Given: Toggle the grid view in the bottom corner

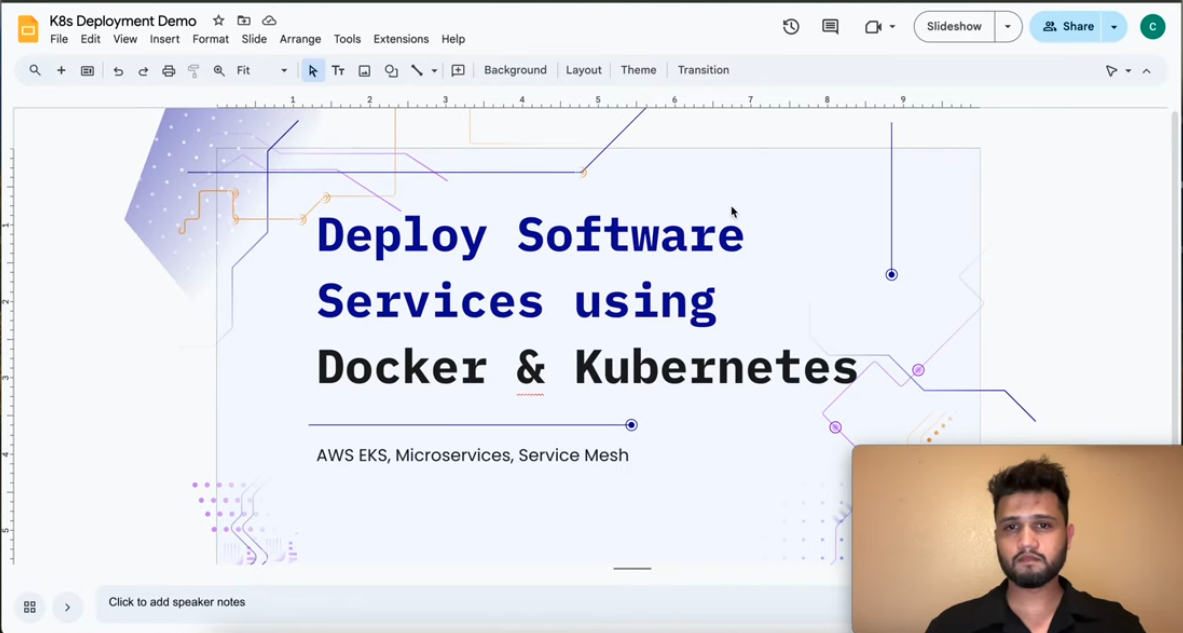Looking at the screenshot, I should [29, 607].
